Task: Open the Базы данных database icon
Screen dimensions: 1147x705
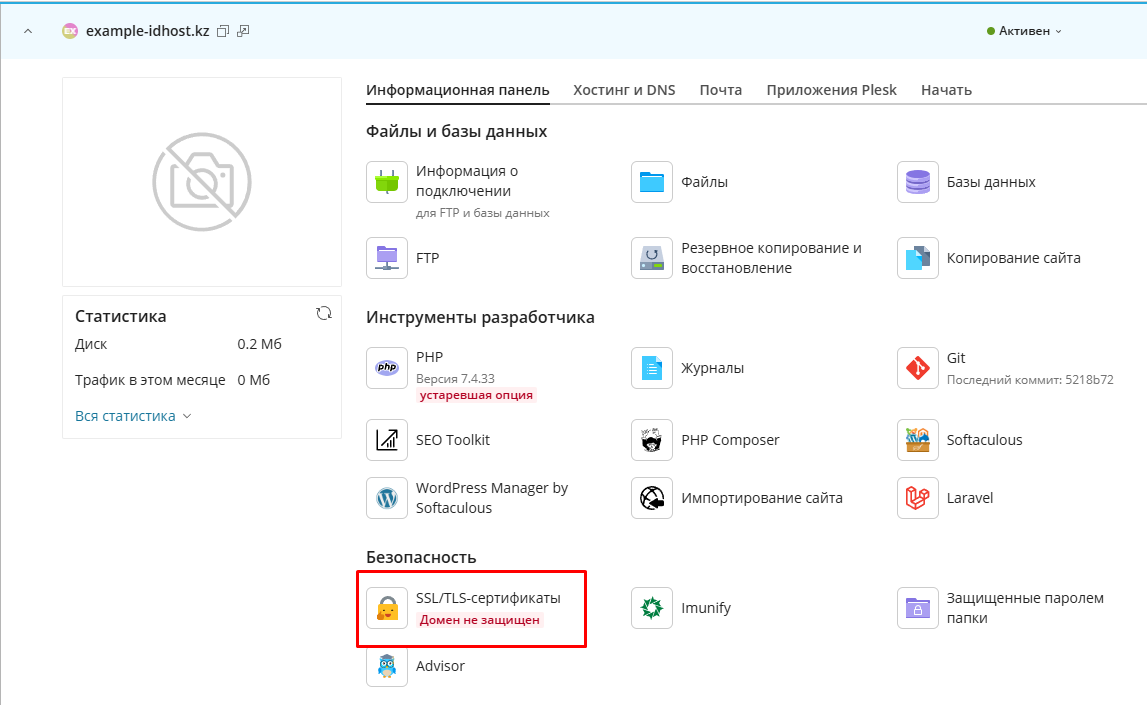Action: coord(918,182)
